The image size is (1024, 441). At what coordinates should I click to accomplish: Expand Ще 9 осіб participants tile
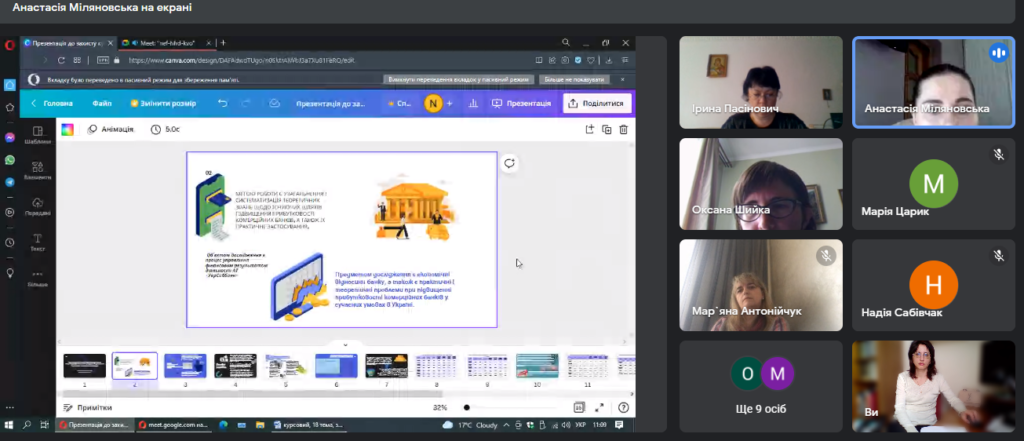coord(761,386)
